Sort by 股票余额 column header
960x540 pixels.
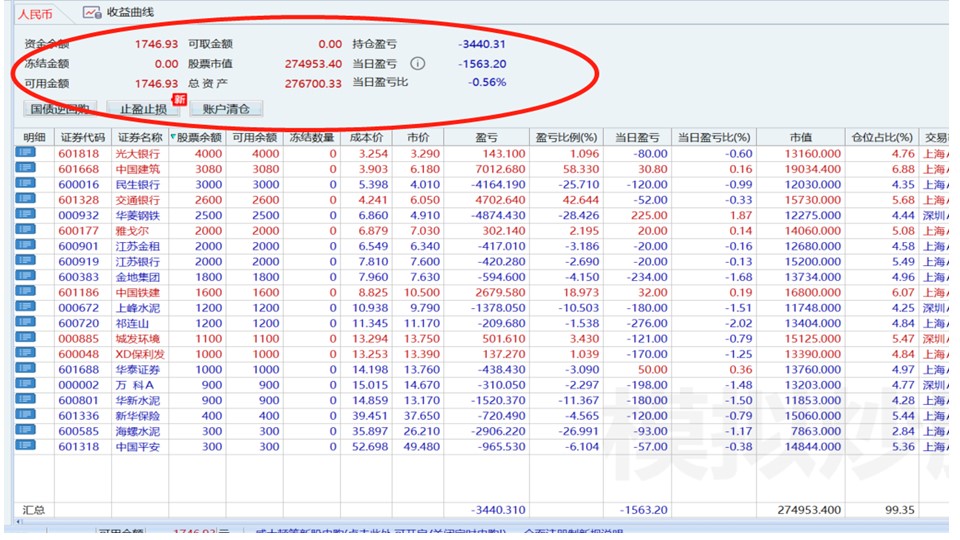point(198,137)
